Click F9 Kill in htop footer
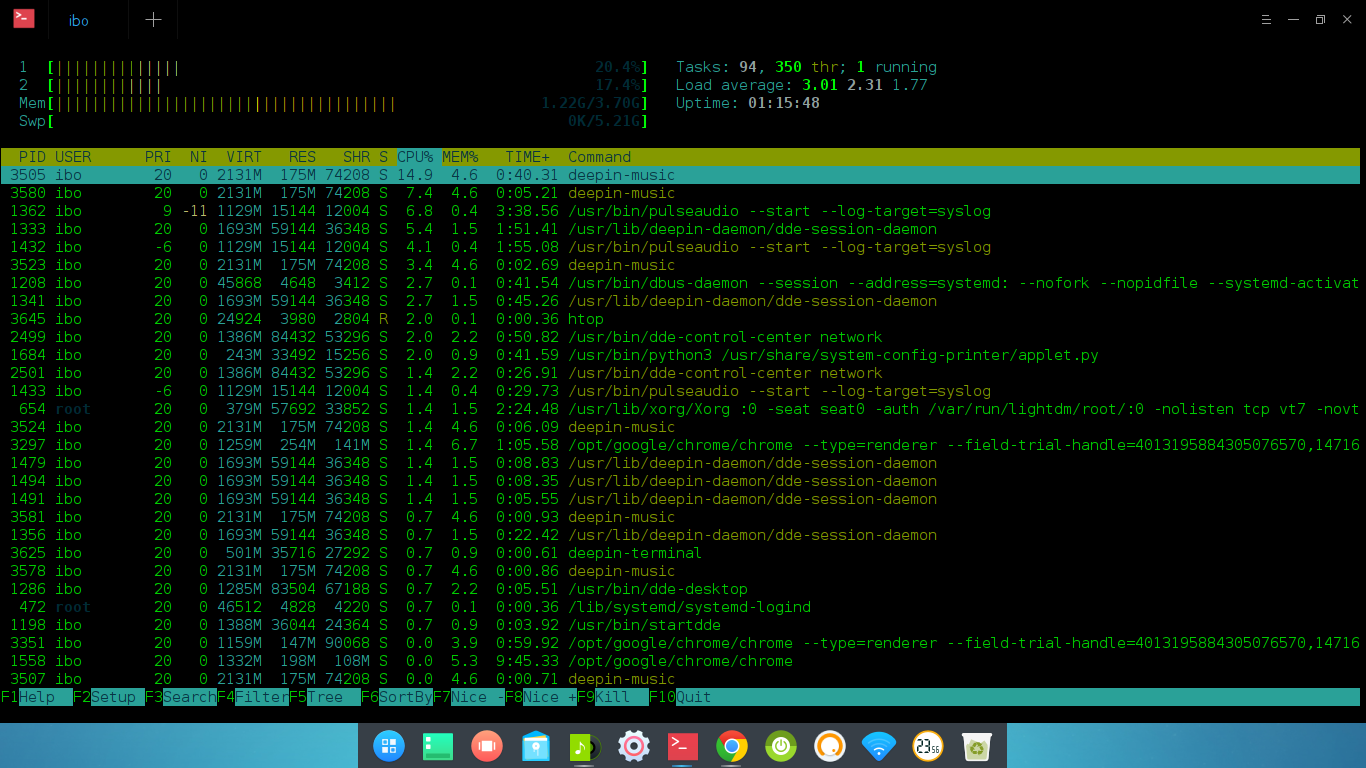Image resolution: width=1366 pixels, height=768 pixels. 613,697
